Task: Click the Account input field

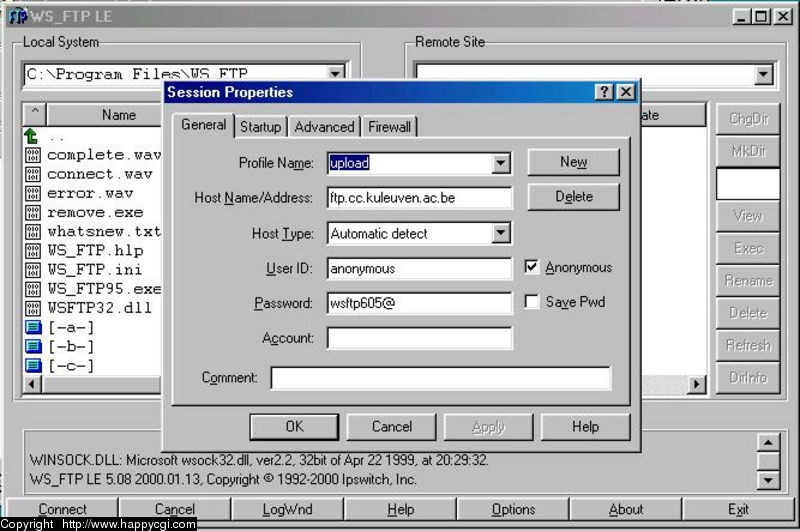Action: coord(419,338)
